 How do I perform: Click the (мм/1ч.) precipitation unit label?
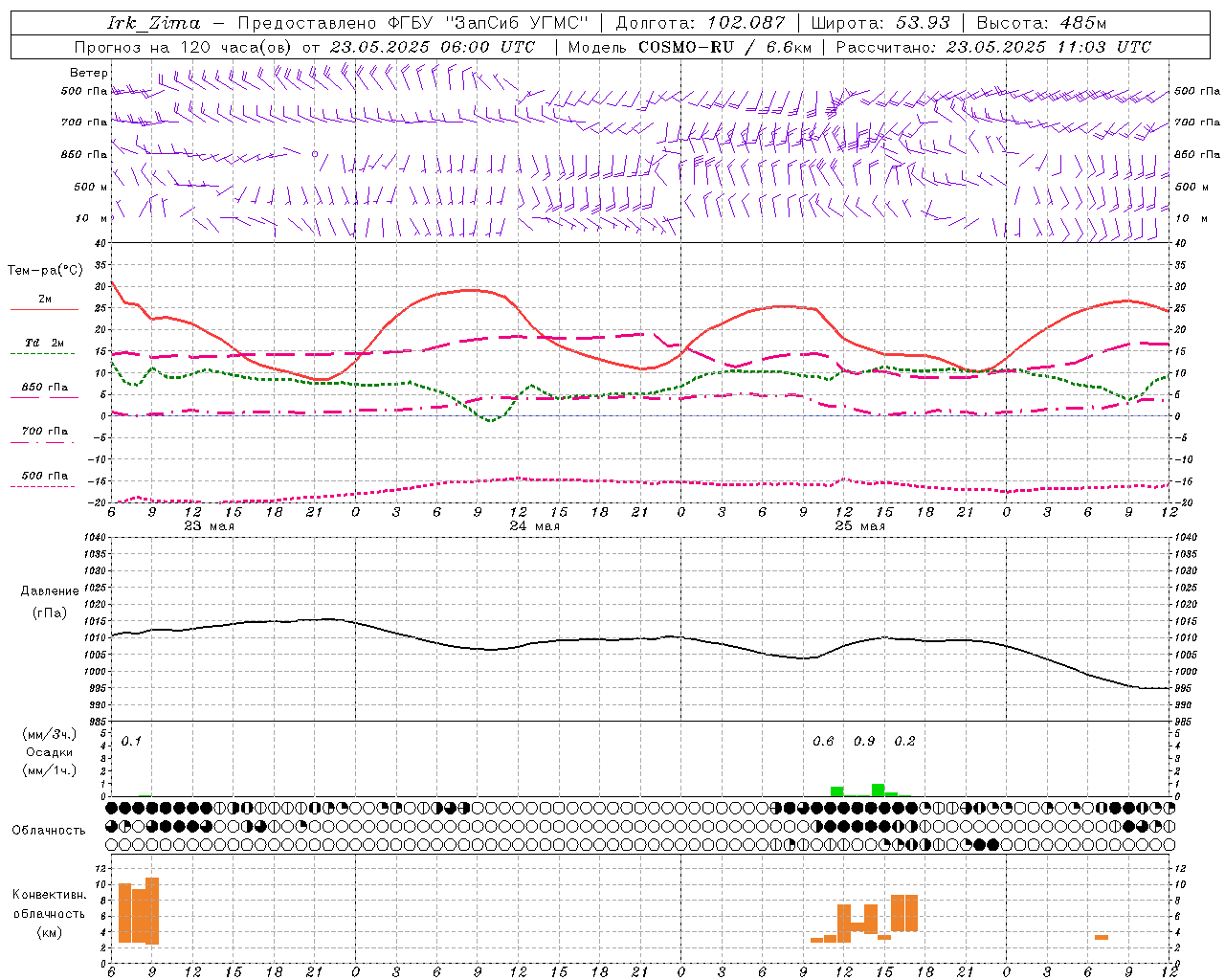(x=49, y=770)
